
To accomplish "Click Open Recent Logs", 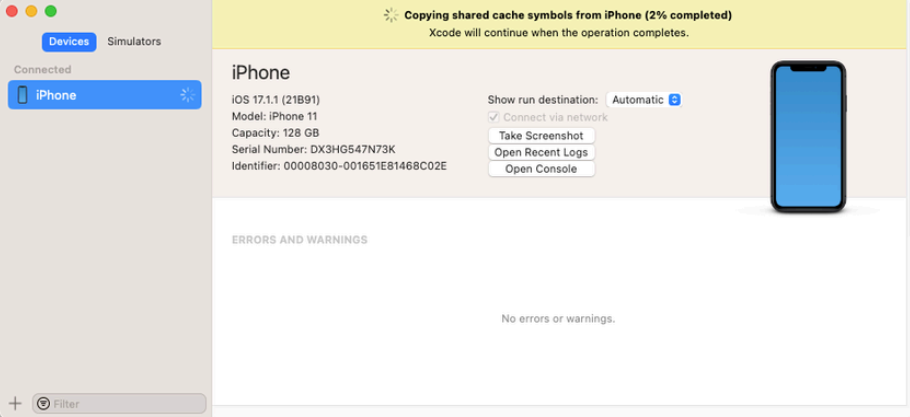I will pos(541,152).
